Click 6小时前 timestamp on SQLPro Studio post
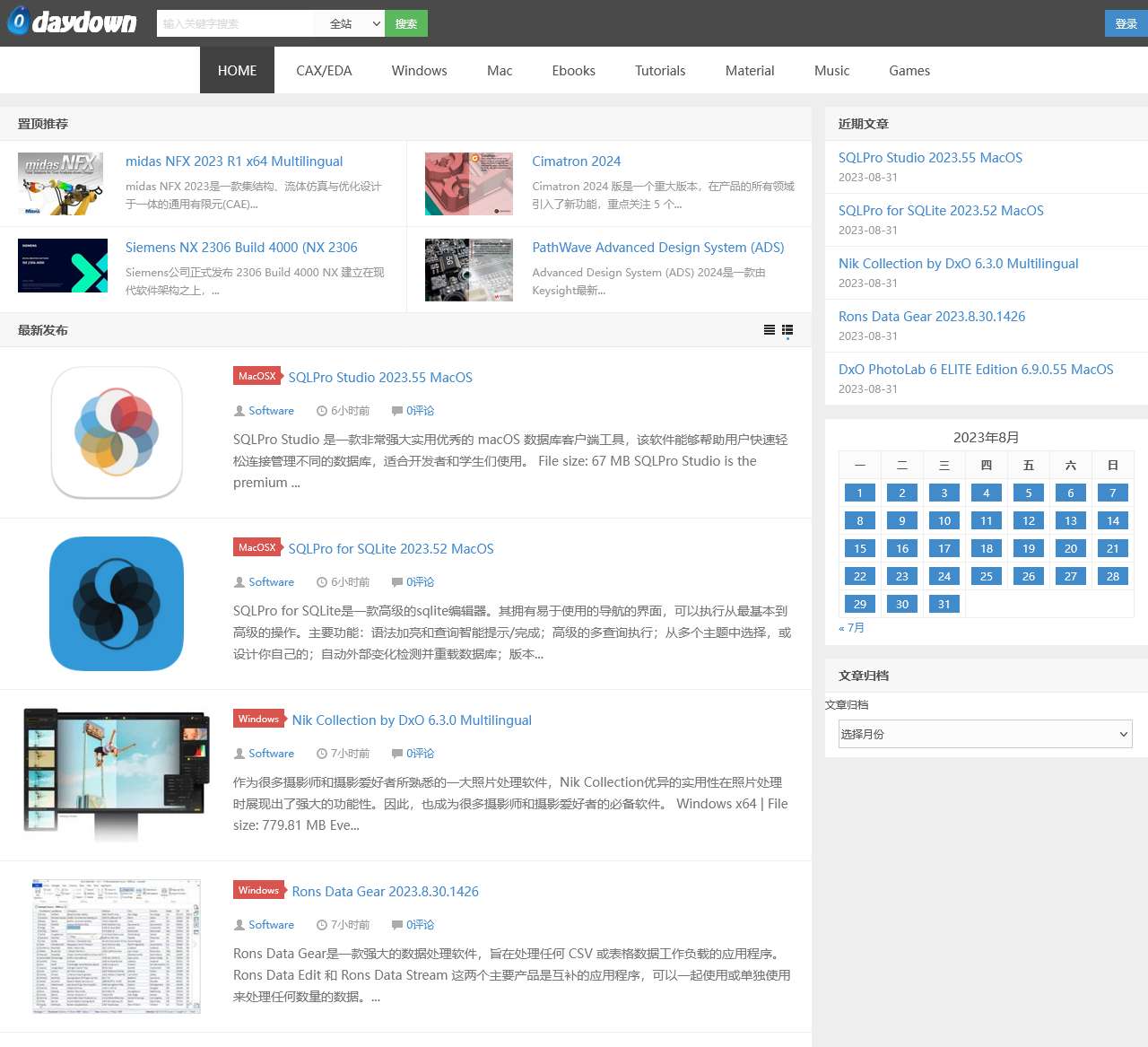 point(350,411)
